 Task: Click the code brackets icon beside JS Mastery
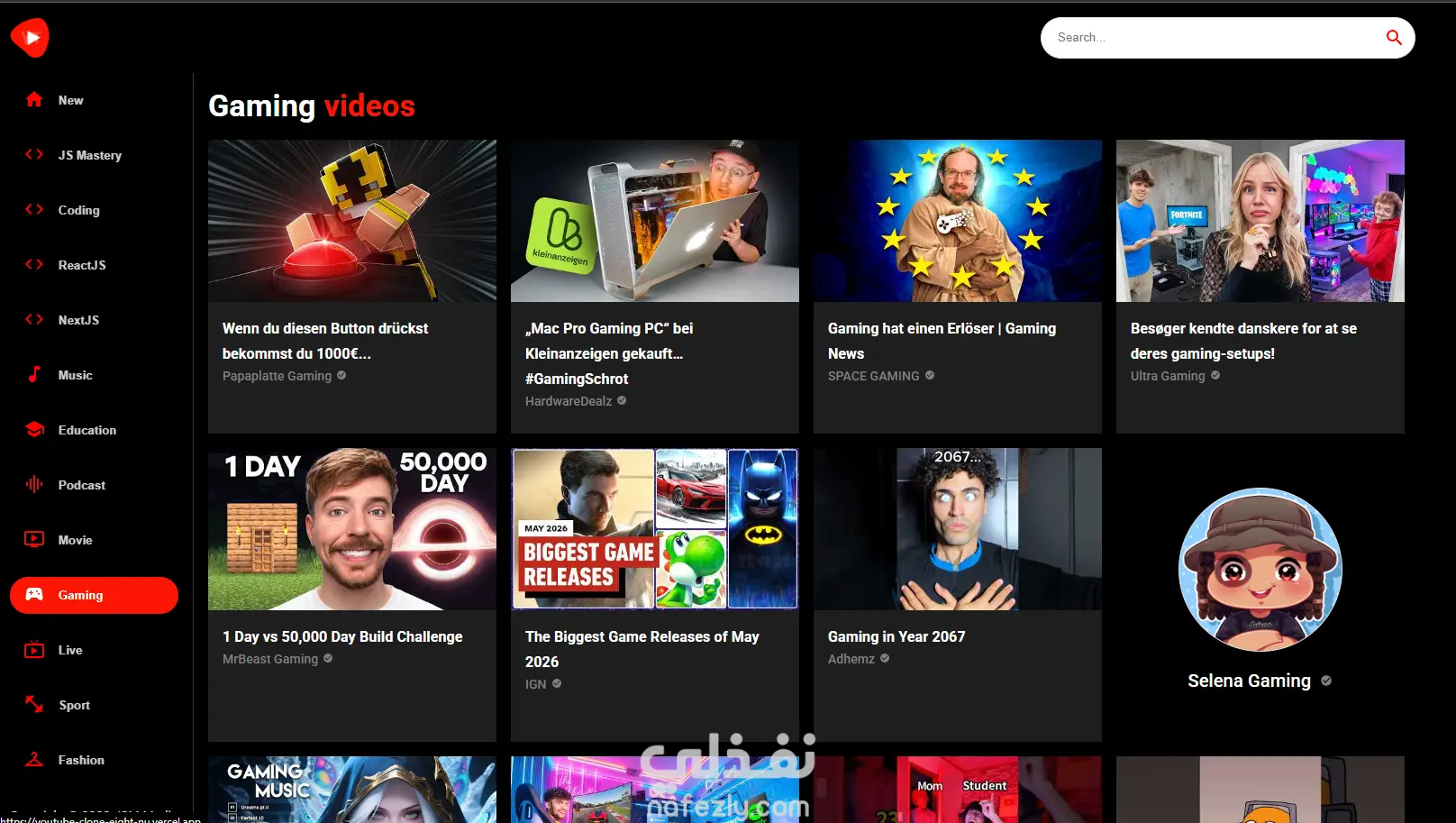(34, 155)
